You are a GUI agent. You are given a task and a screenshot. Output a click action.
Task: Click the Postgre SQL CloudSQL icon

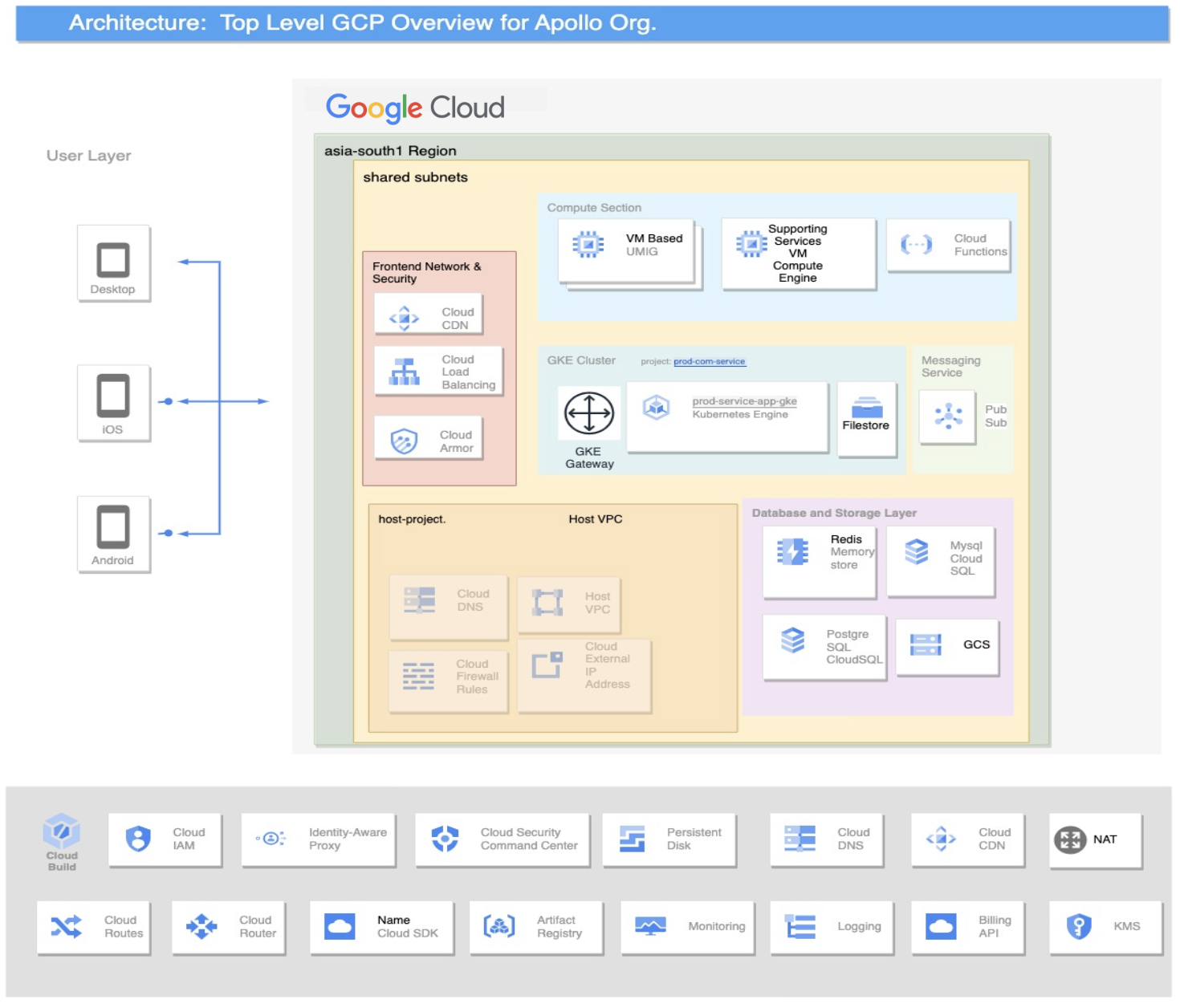point(792,640)
